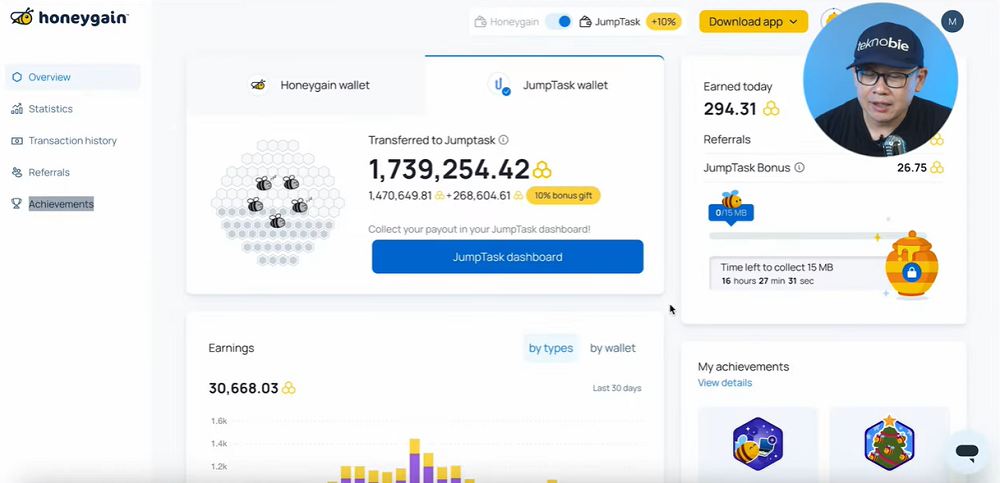This screenshot has height=483, width=1000.
Task: Click the Last 30 days label
Action: (x=617, y=388)
